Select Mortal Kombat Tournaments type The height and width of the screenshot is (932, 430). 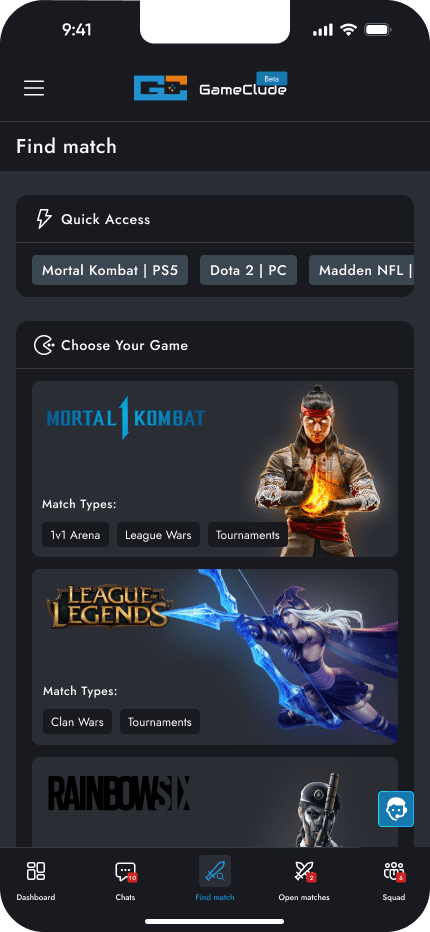click(x=247, y=535)
